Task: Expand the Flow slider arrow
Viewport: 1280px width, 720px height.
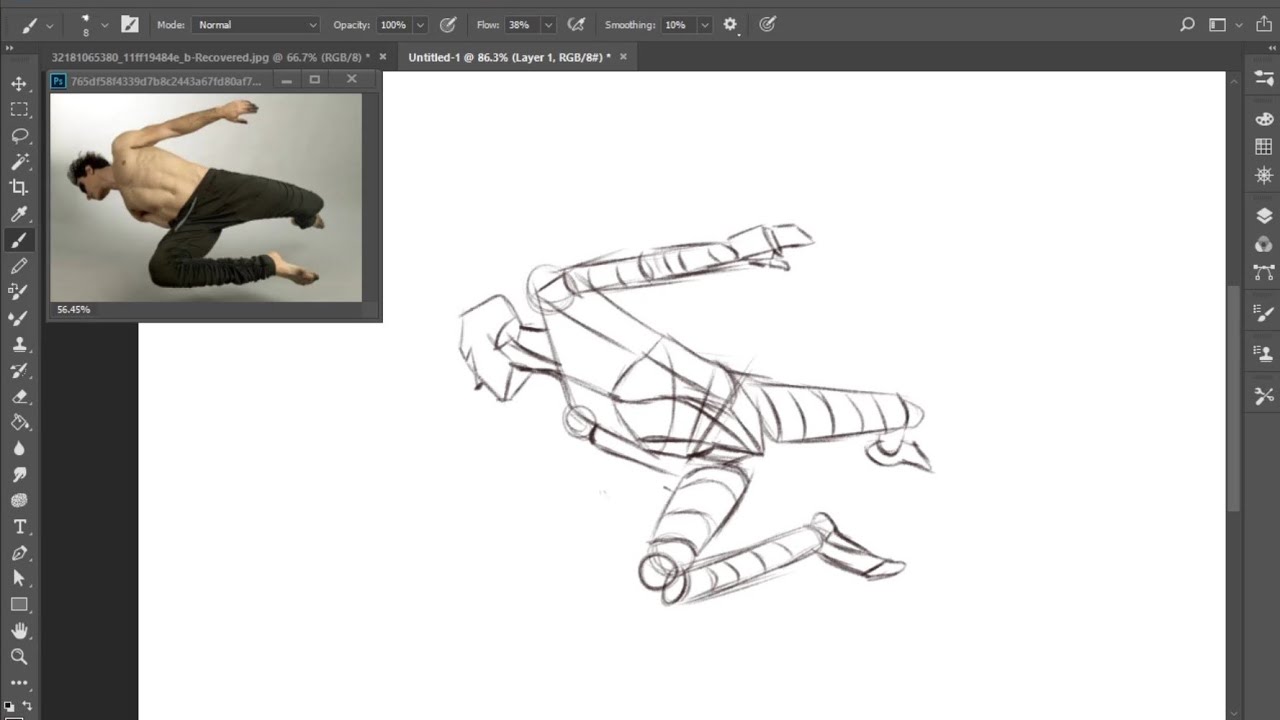Action: point(548,25)
